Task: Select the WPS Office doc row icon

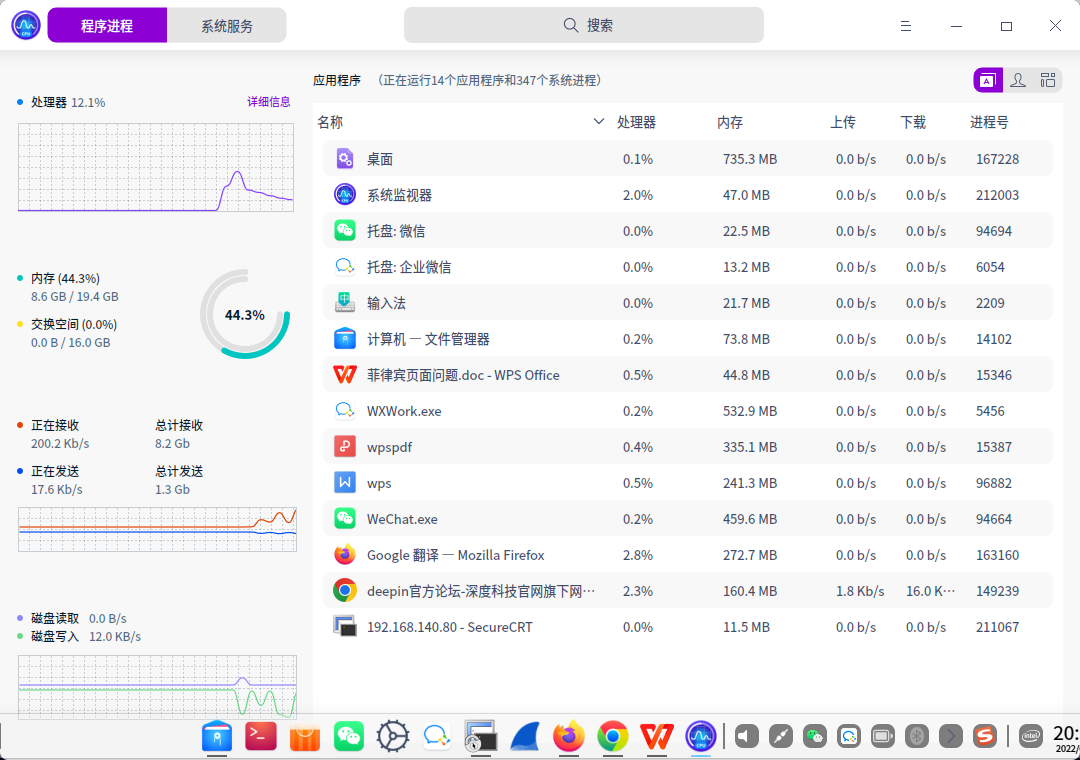Action: pos(345,374)
